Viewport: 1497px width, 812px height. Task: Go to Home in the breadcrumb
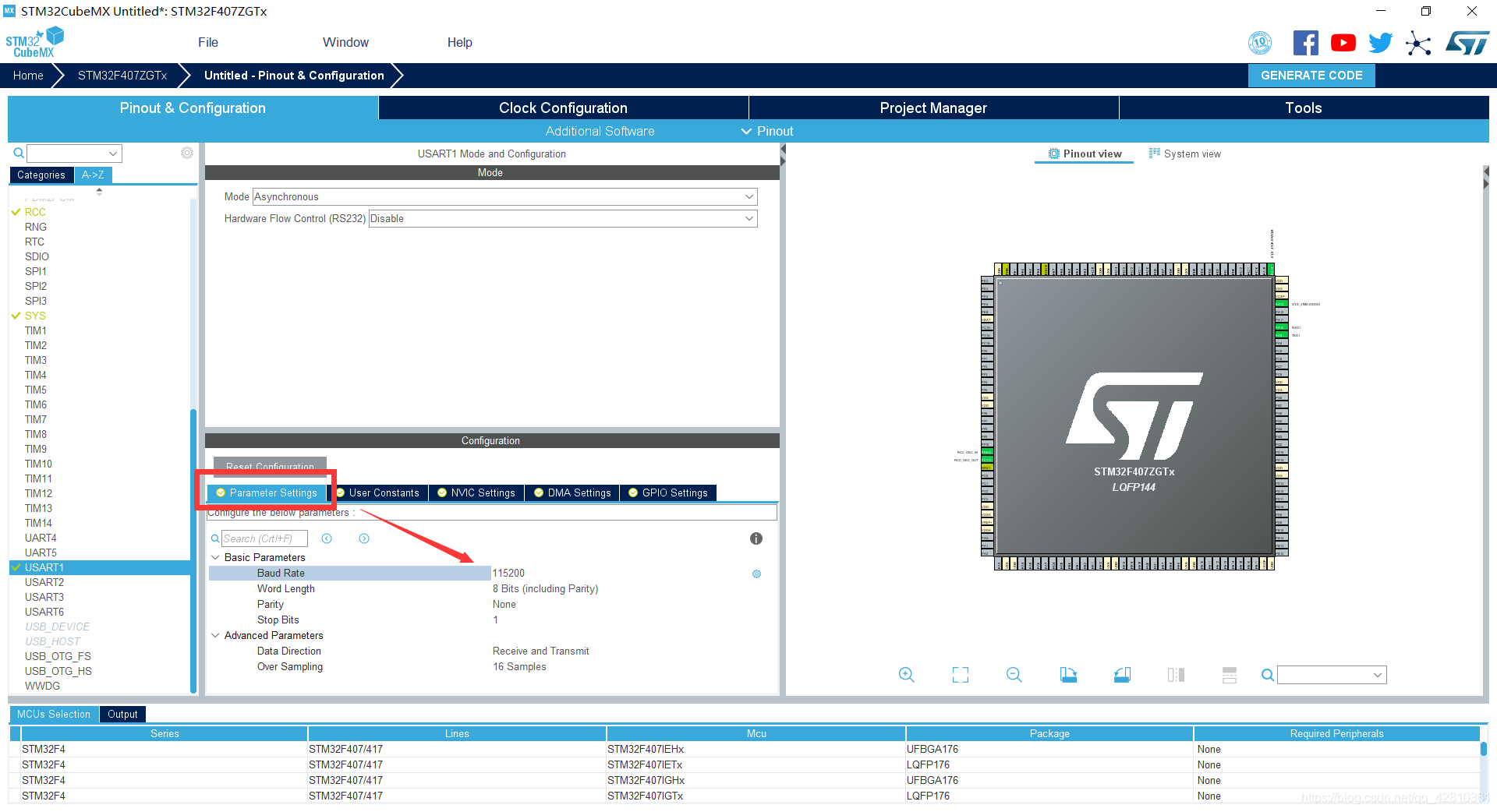click(x=28, y=76)
